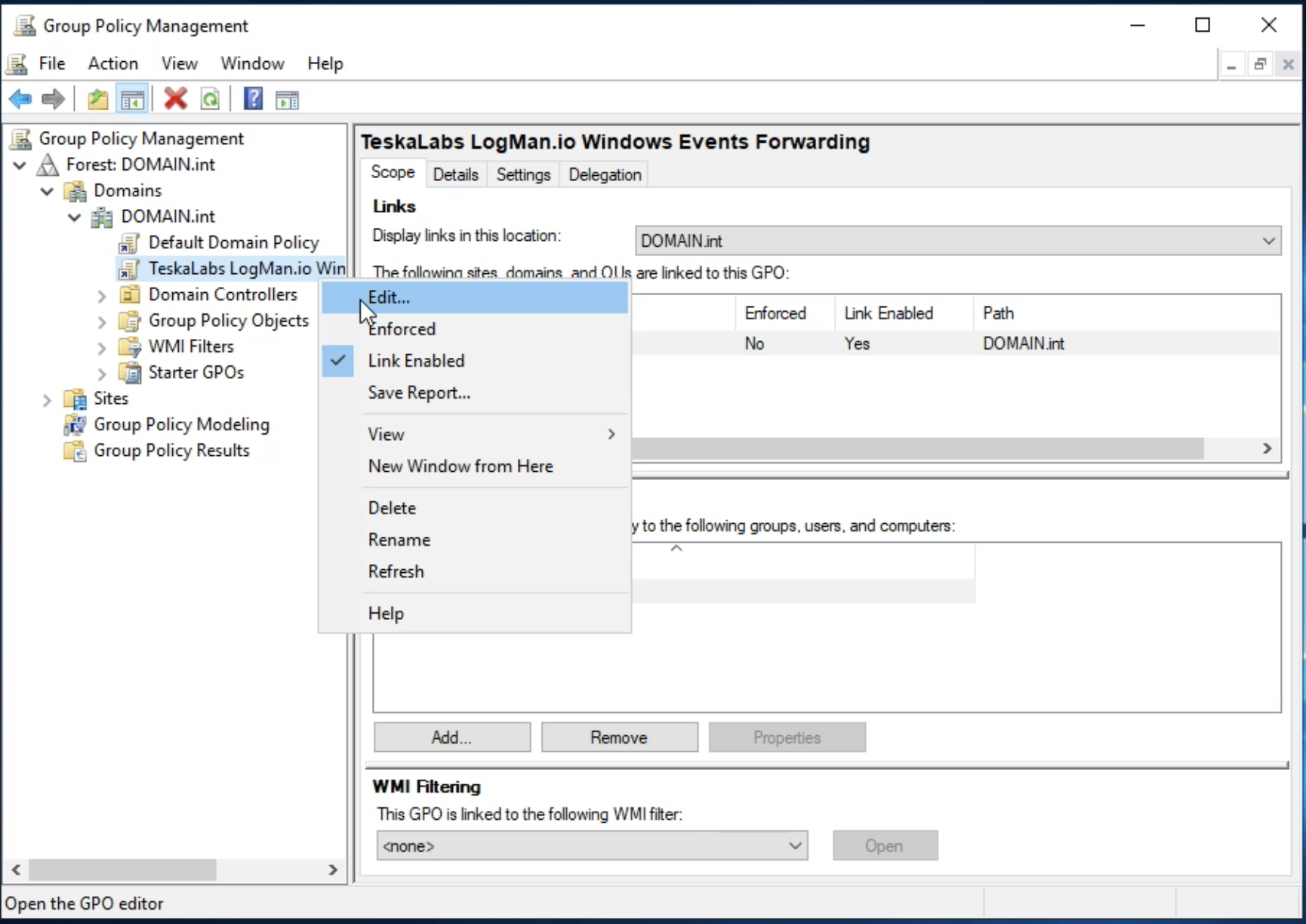Screen dimensions: 1306x924
Task: Click the Enforced column header
Action: [x=785, y=313]
